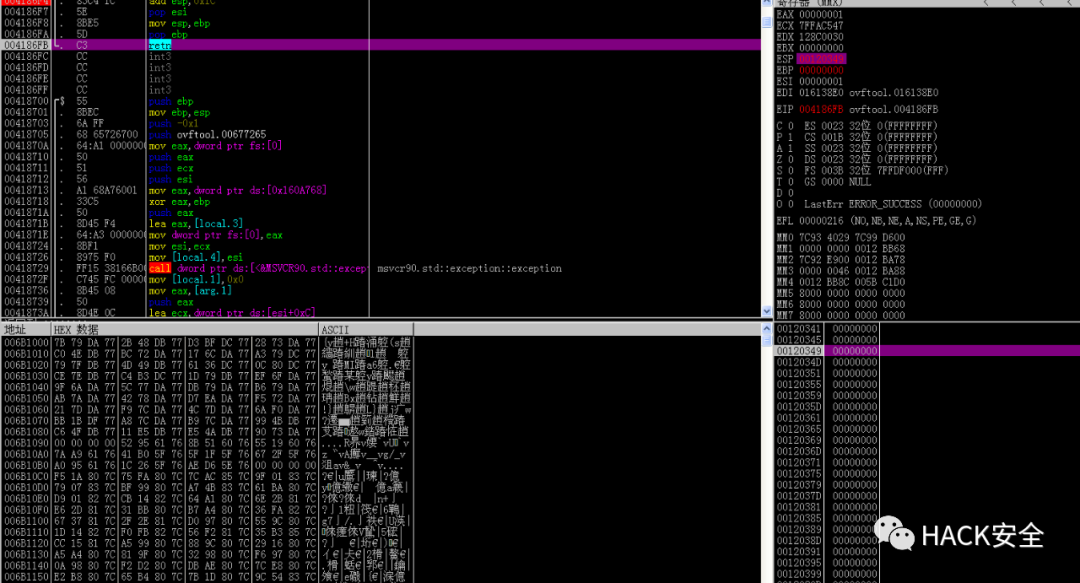Click the ASCII dump column header

[366, 329]
